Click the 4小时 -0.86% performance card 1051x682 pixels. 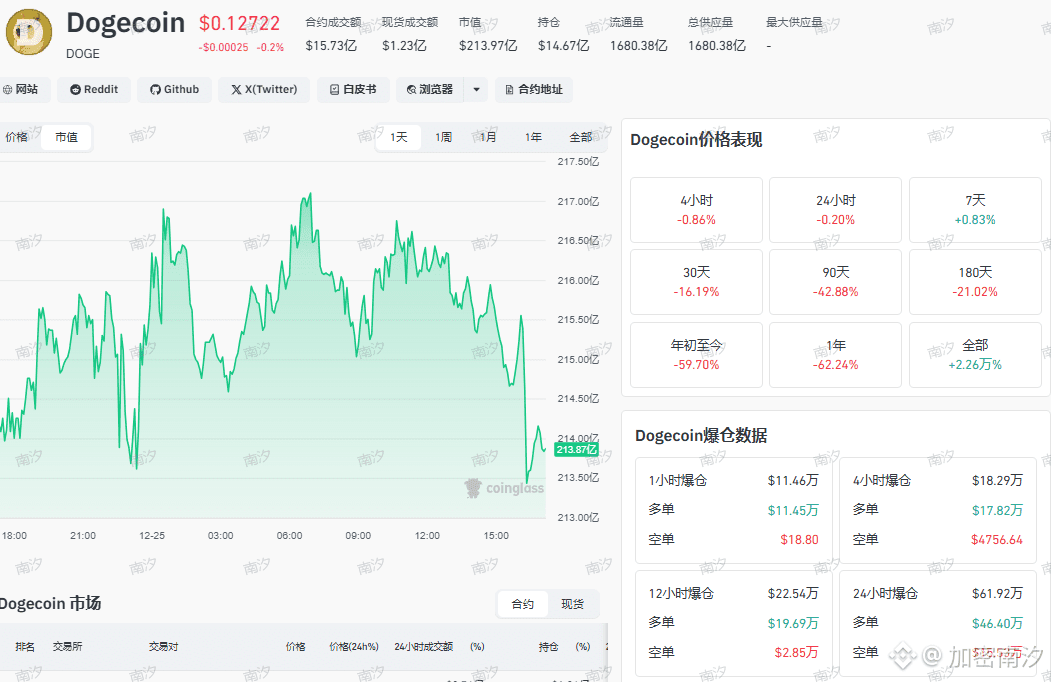(x=696, y=210)
